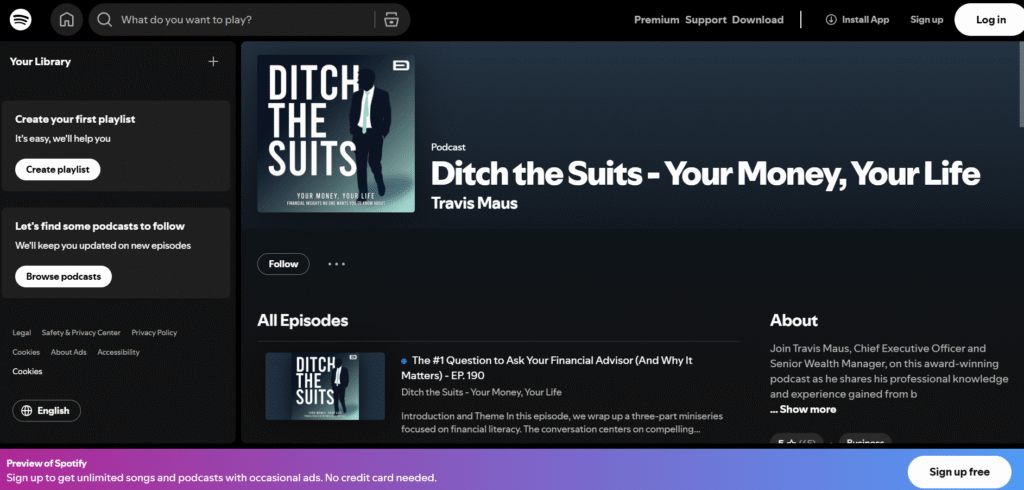The width and height of the screenshot is (1024, 490).
Task: Click the plus icon in Your Library
Action: tap(212, 62)
